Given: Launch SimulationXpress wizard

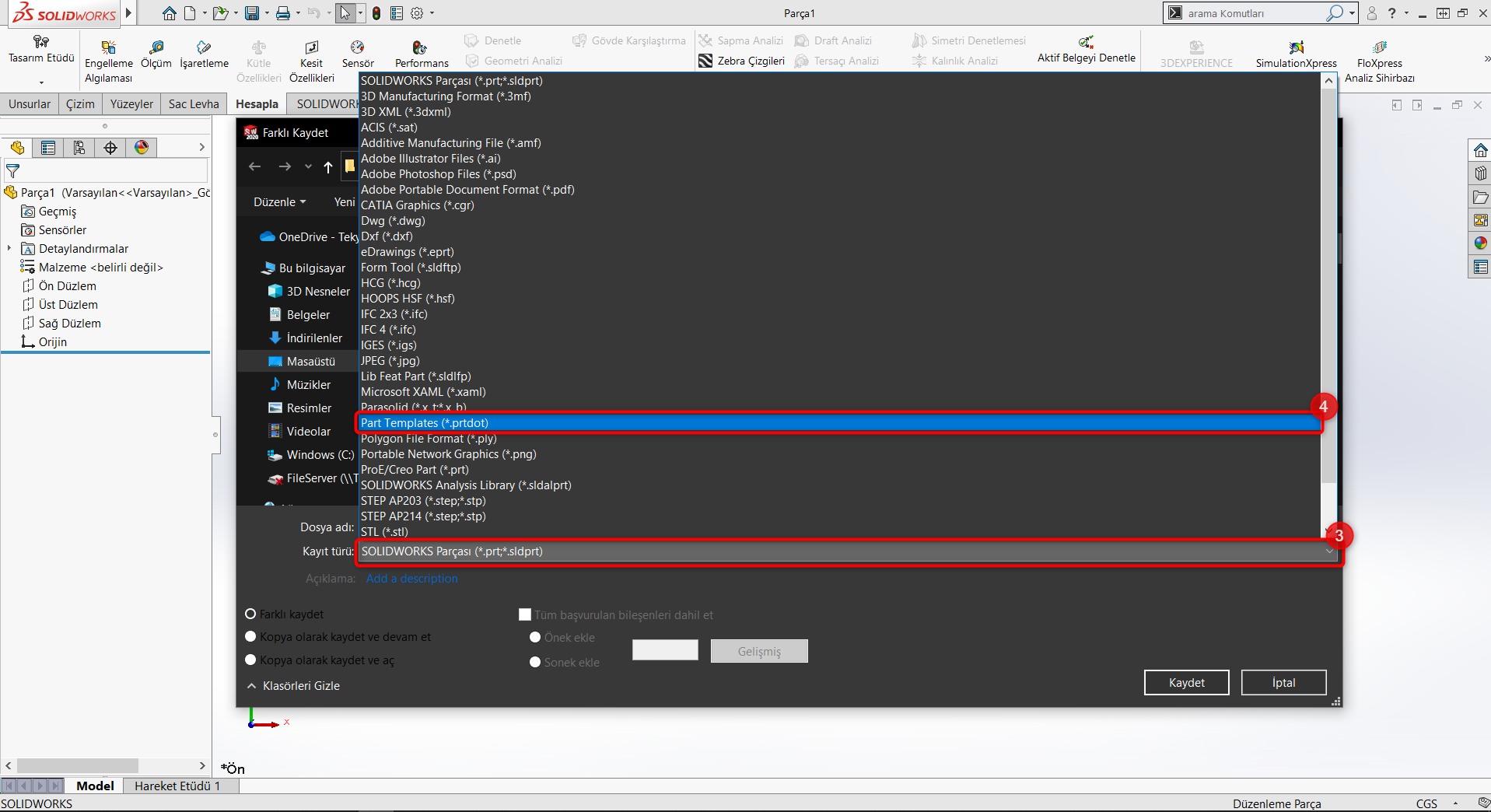Looking at the screenshot, I should (1296, 54).
